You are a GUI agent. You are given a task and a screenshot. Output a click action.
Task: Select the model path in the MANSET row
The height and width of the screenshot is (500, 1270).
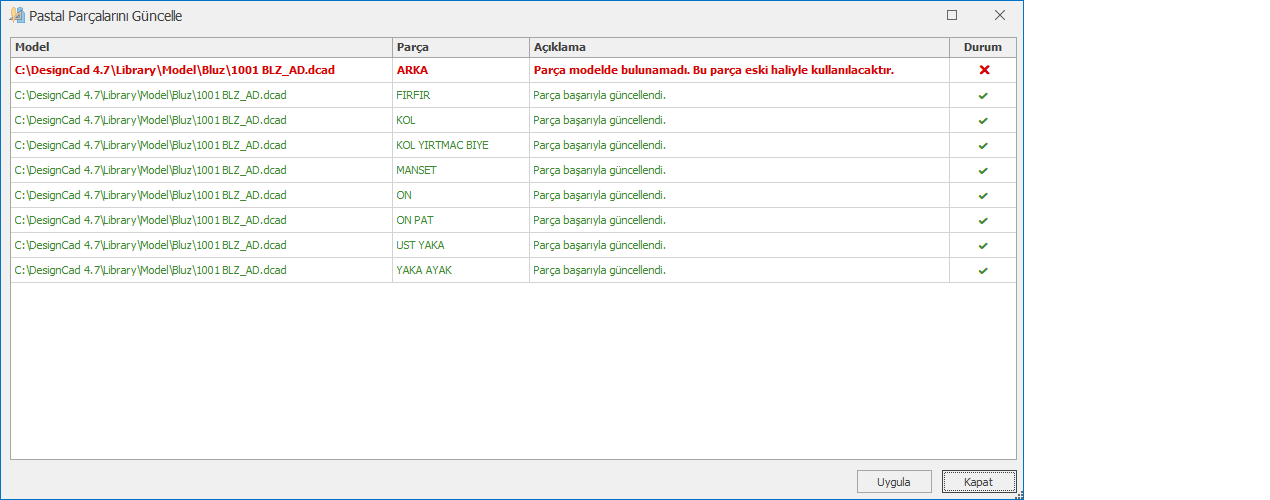[150, 170]
